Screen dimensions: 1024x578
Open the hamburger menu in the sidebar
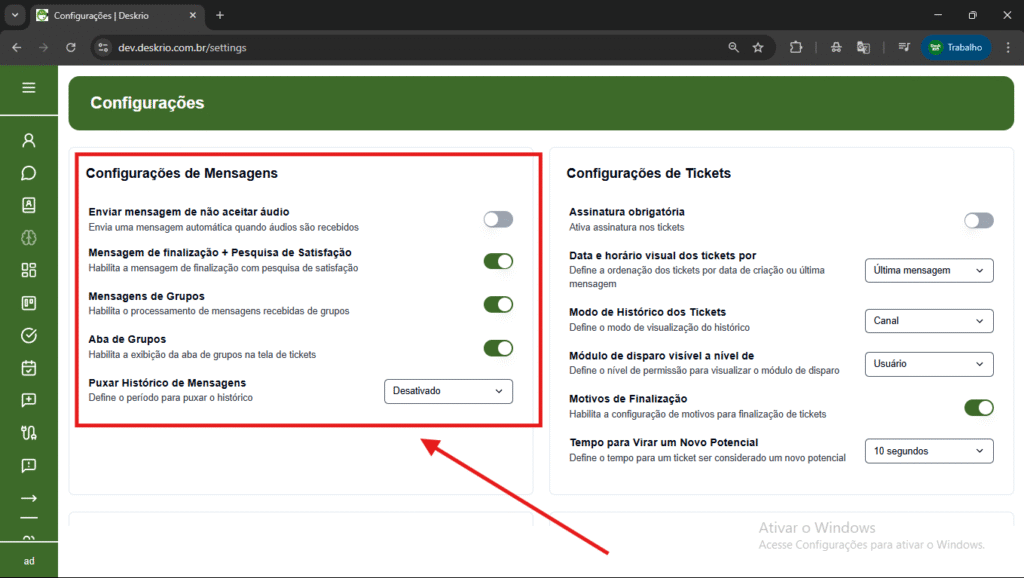click(29, 88)
